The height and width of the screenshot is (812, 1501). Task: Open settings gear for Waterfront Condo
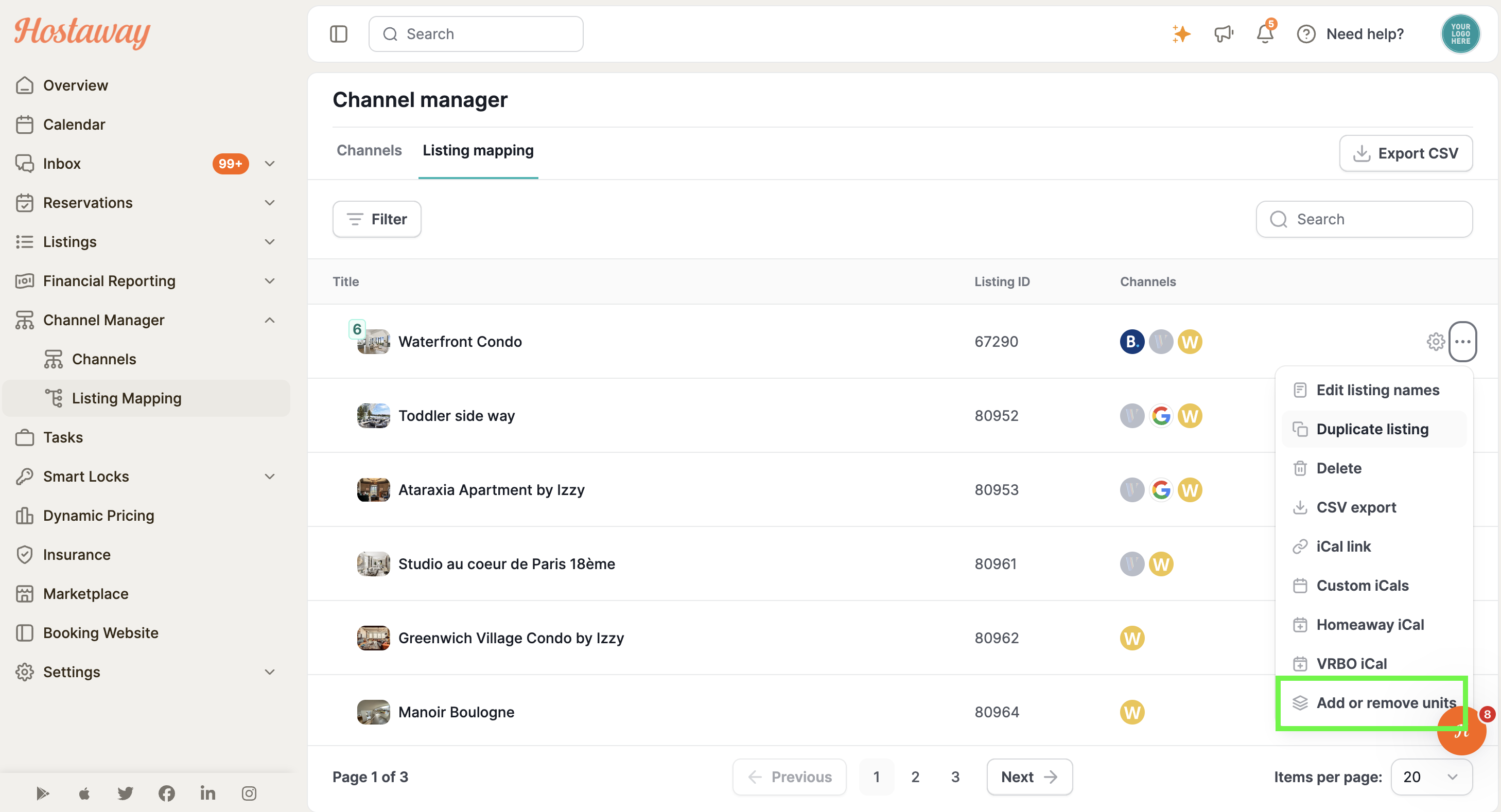[x=1435, y=341]
